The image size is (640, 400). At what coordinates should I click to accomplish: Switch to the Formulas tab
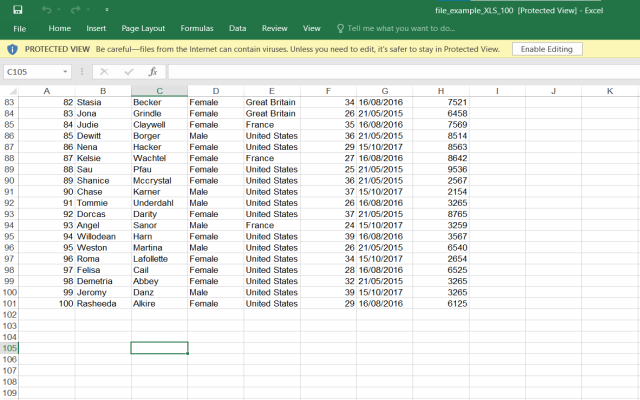click(196, 28)
